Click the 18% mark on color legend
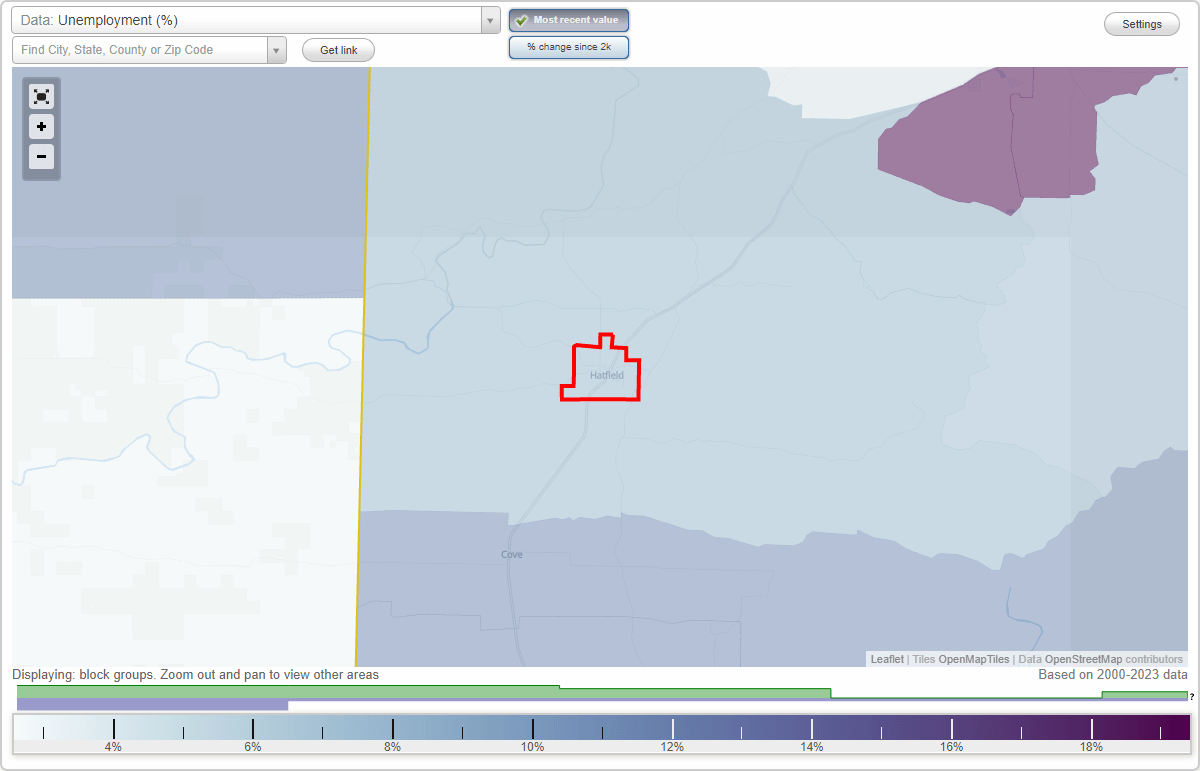The image size is (1200, 771). (x=1091, y=746)
